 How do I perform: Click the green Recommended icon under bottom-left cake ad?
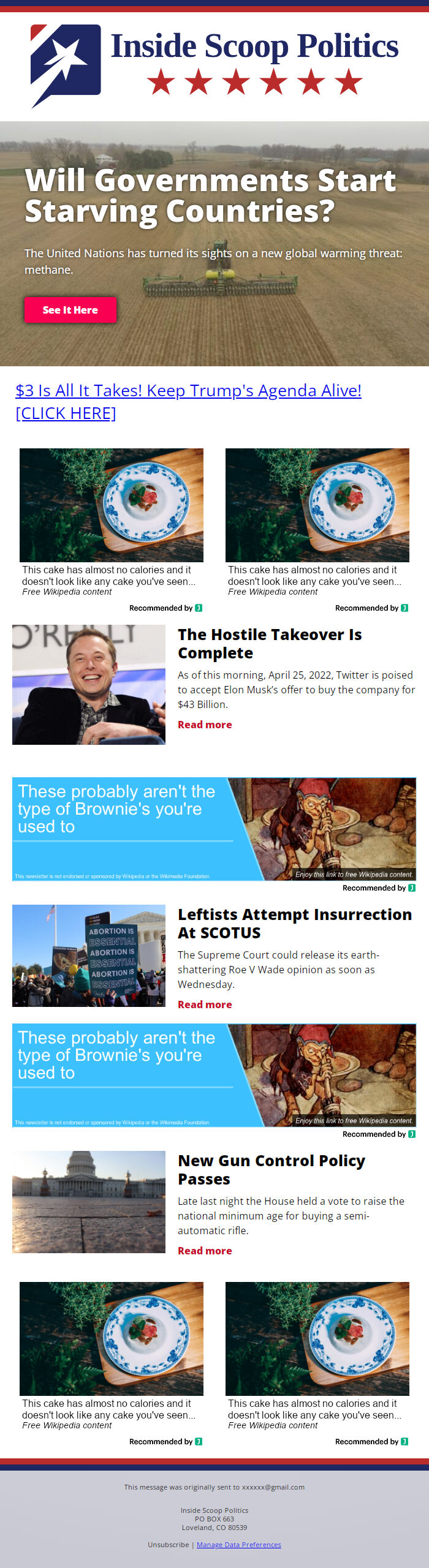click(199, 1442)
